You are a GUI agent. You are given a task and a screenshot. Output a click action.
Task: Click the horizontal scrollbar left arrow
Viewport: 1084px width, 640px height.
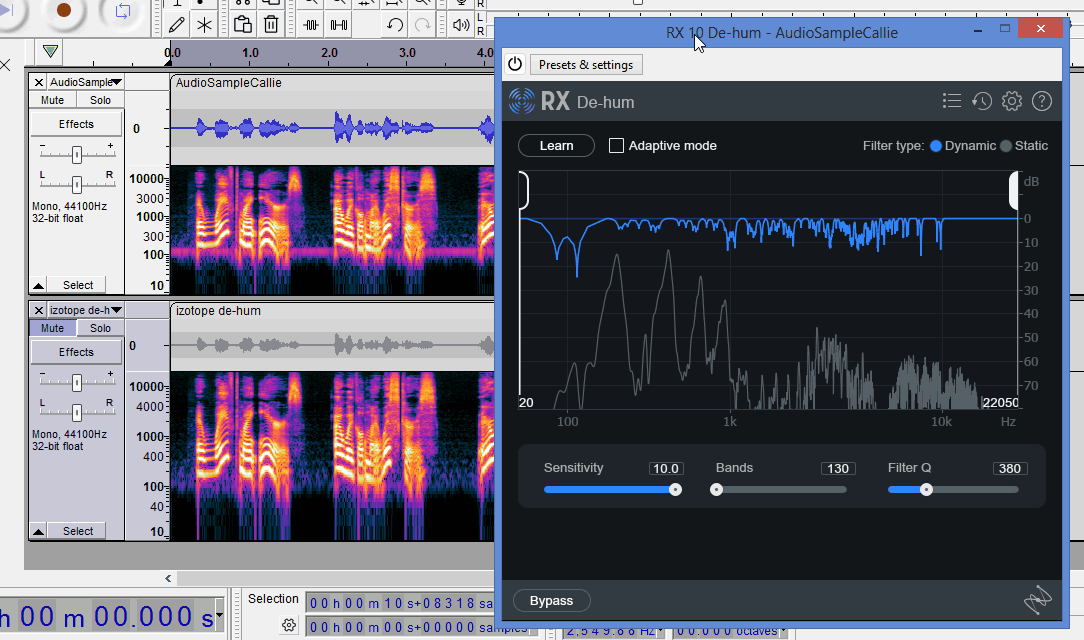(168, 578)
